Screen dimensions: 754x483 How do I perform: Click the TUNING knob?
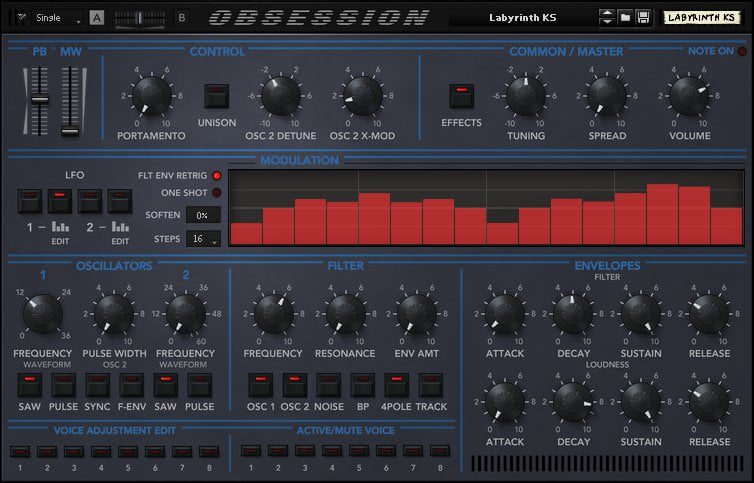(x=526, y=96)
